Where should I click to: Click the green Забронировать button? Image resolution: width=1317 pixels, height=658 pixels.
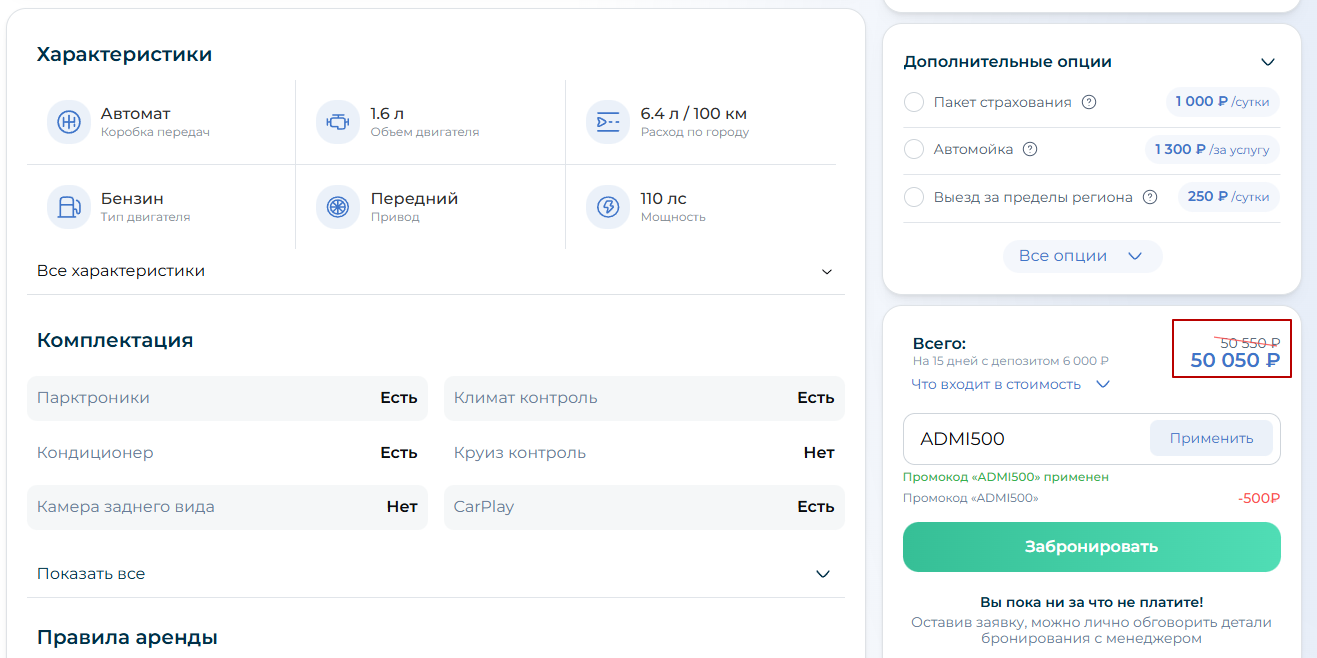click(1091, 547)
